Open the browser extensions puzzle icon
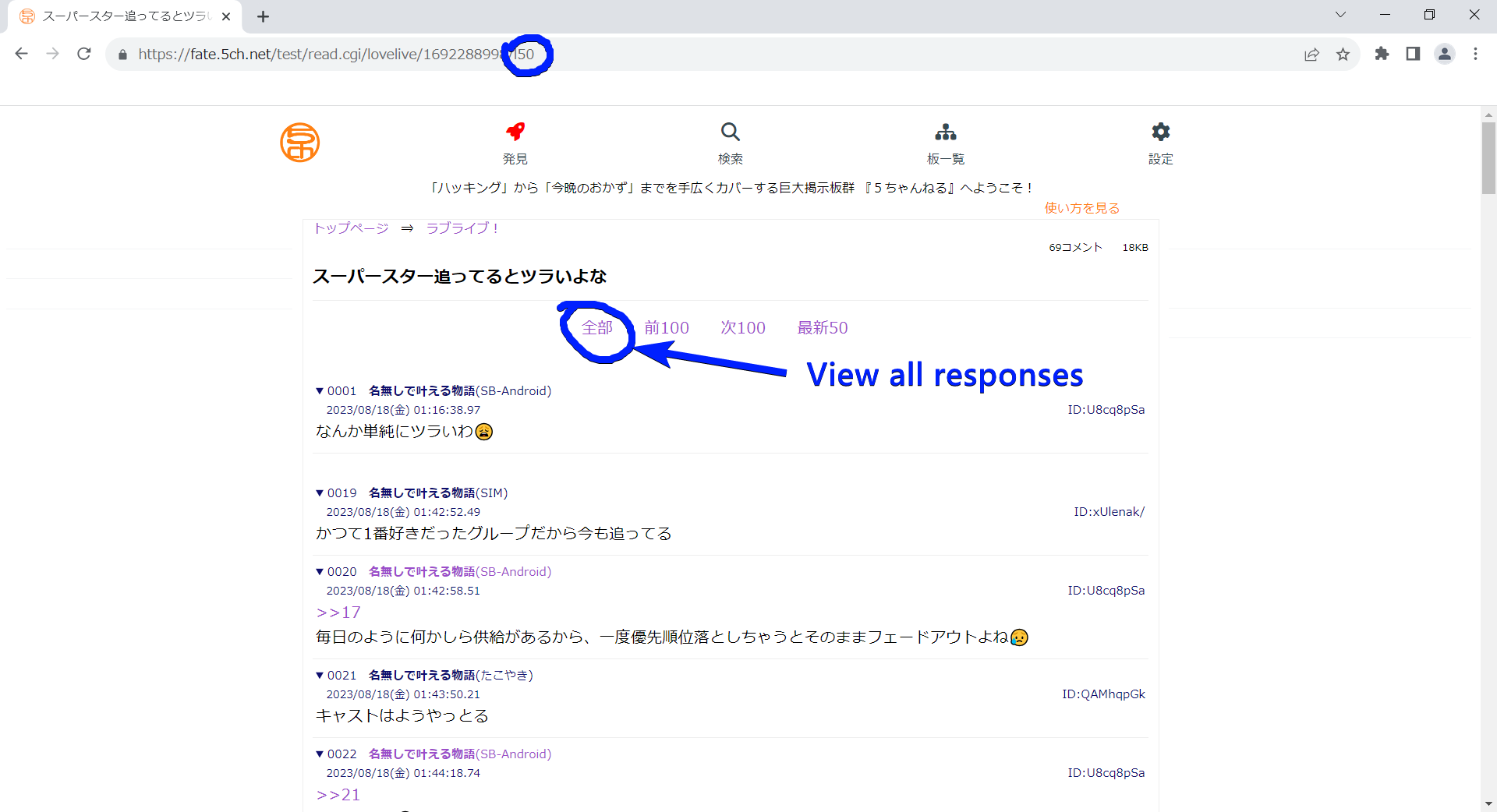Image resolution: width=1497 pixels, height=812 pixels. [x=1382, y=54]
